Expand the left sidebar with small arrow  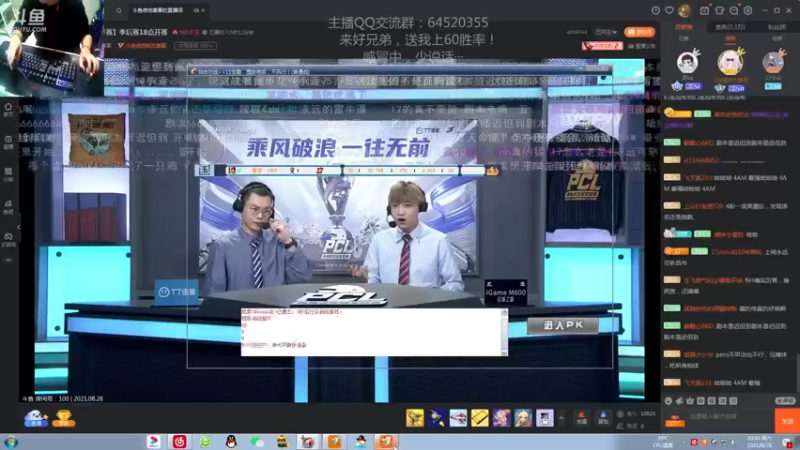point(18,227)
